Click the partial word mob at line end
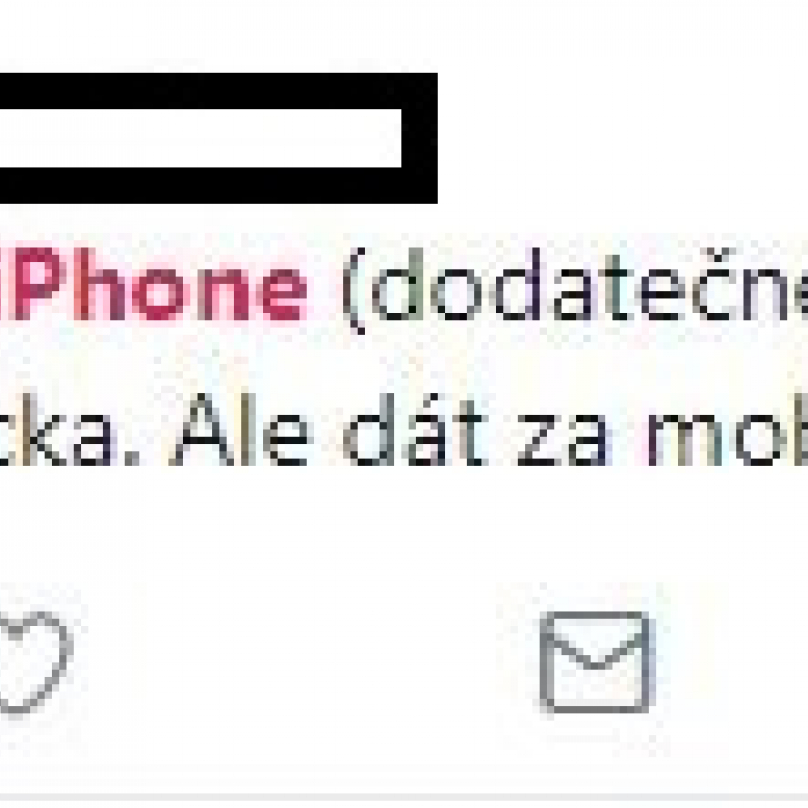The image size is (808, 808). coord(727,430)
